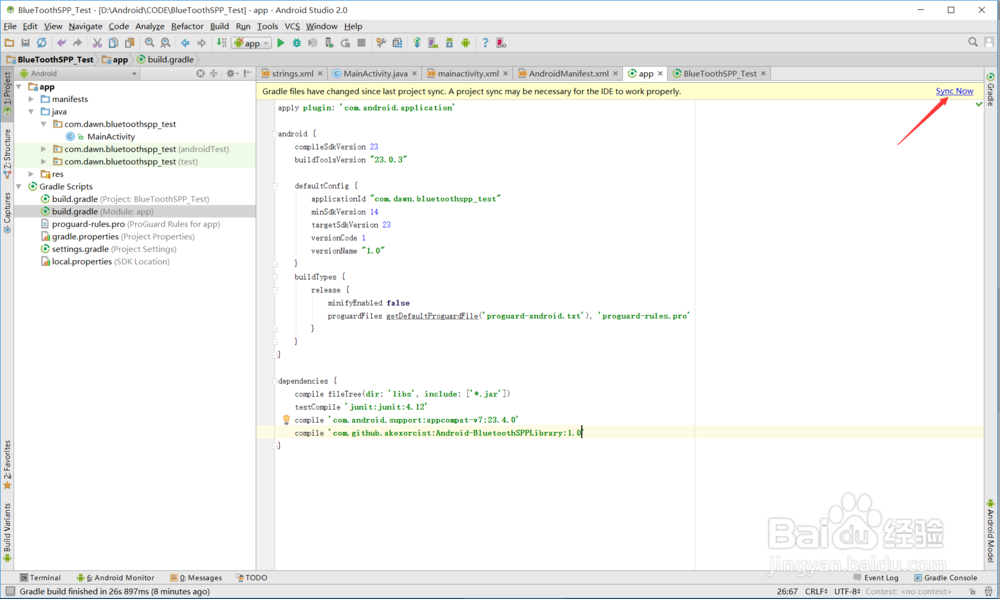
Task: Click the Sync Project with Gradle icon
Action: [x=417, y=43]
